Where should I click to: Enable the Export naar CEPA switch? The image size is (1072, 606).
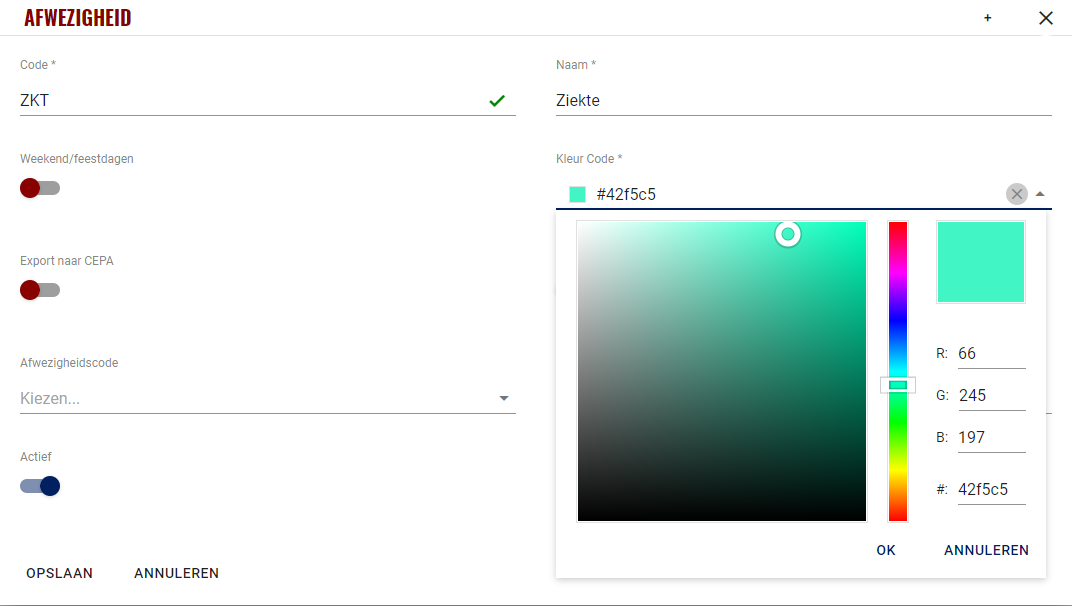[40, 290]
